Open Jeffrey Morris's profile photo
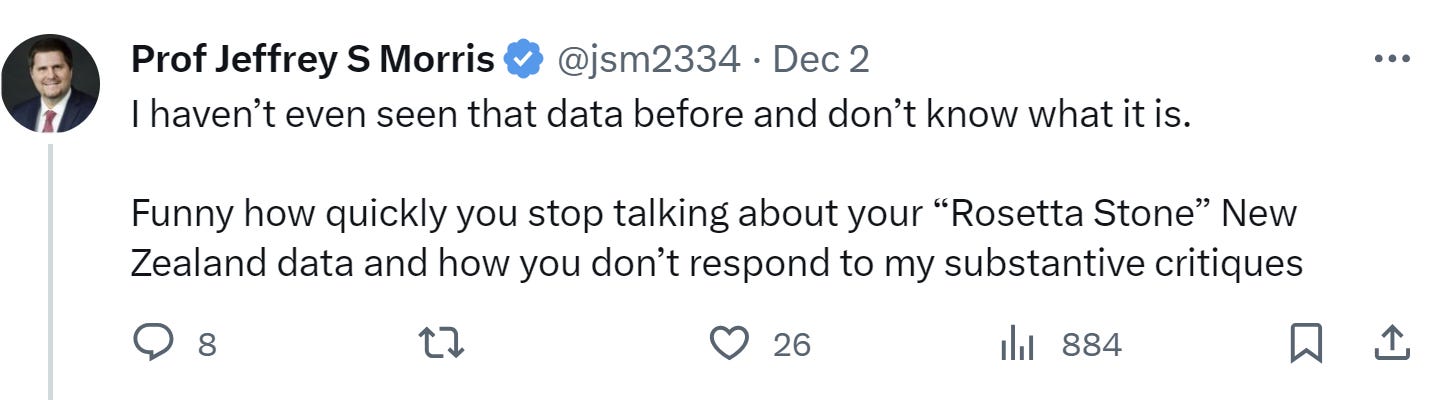This screenshot has width=1432, height=400. pos(50,83)
